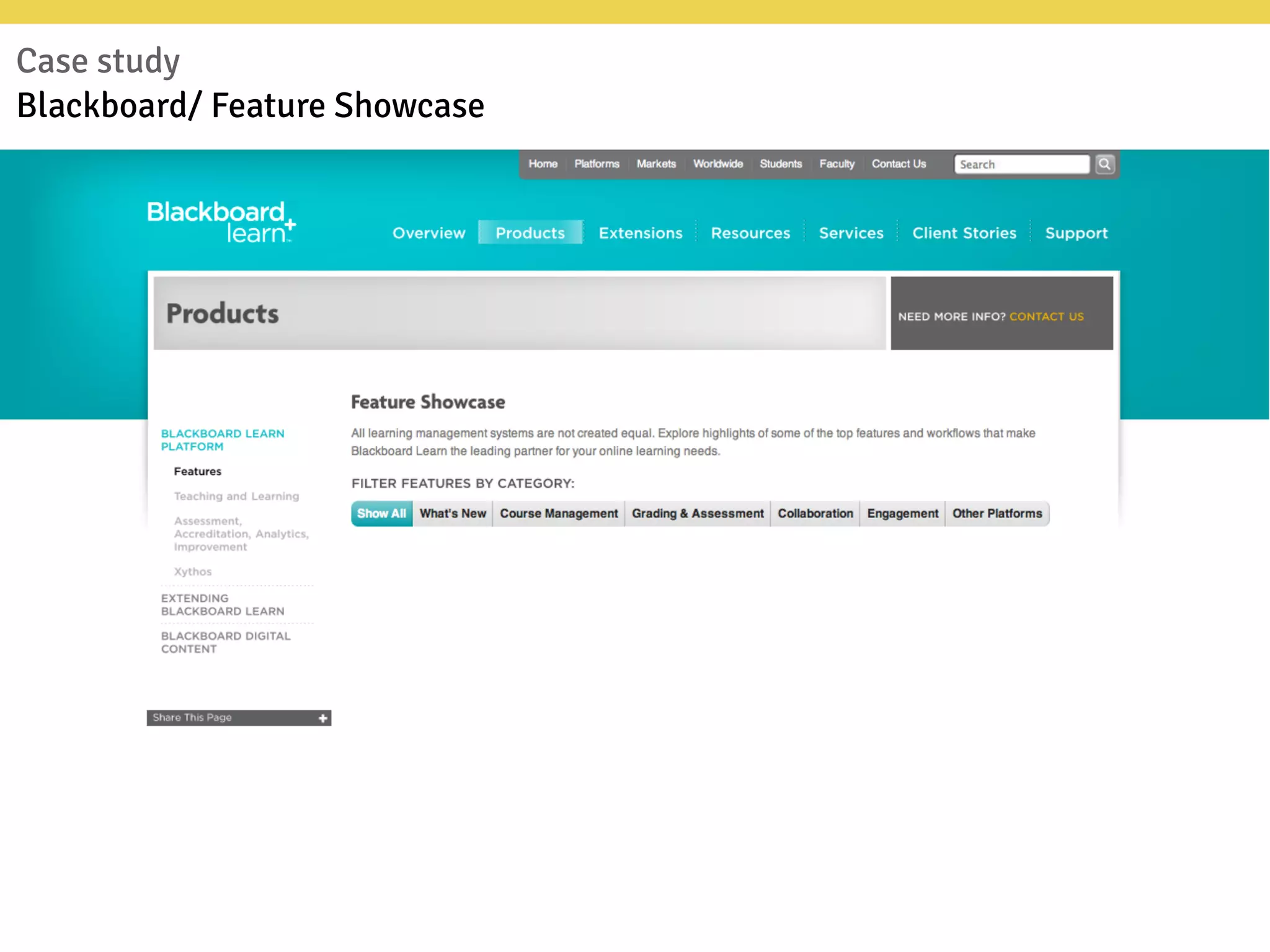Open Teaching and Learning sidebar link
Screen dimensions: 1270x952
click(236, 496)
